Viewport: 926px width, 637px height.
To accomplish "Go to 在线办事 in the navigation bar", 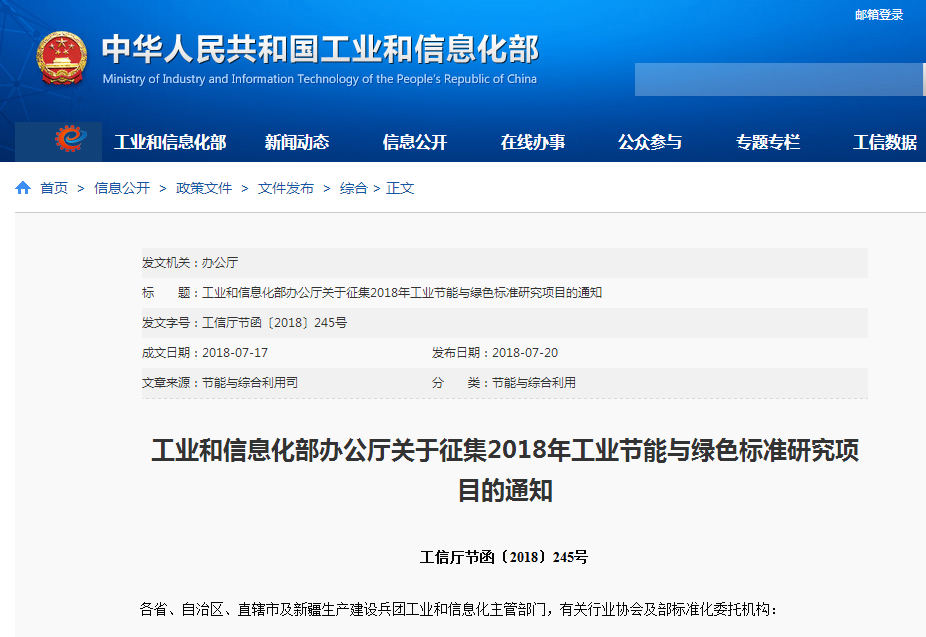I will [533, 142].
